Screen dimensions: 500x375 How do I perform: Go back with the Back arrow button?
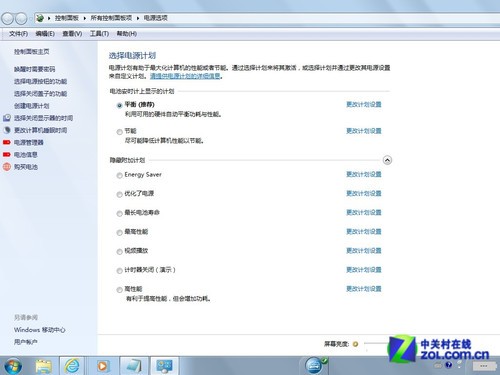click(x=7, y=18)
